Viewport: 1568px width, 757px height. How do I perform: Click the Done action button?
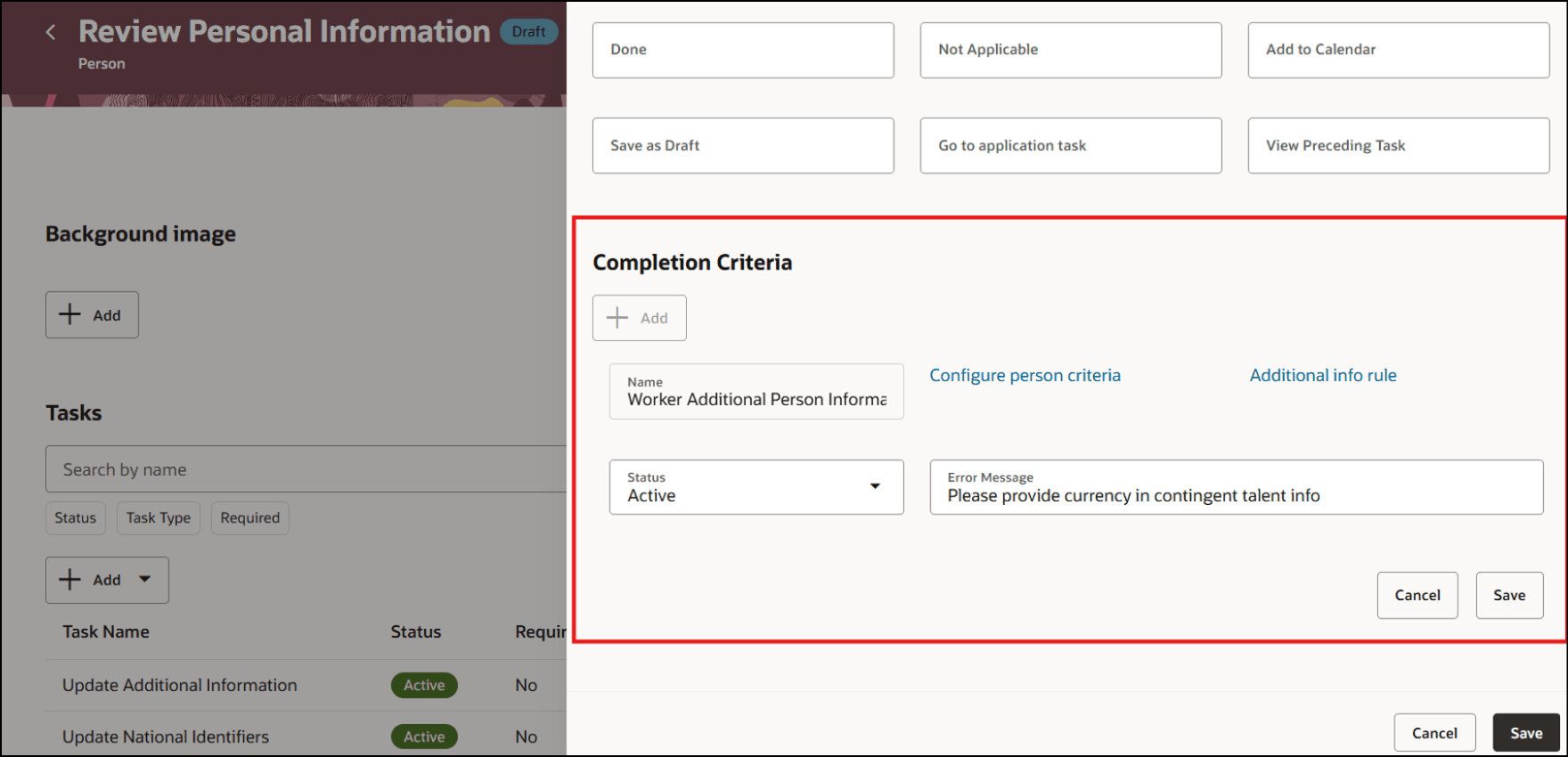(x=743, y=50)
